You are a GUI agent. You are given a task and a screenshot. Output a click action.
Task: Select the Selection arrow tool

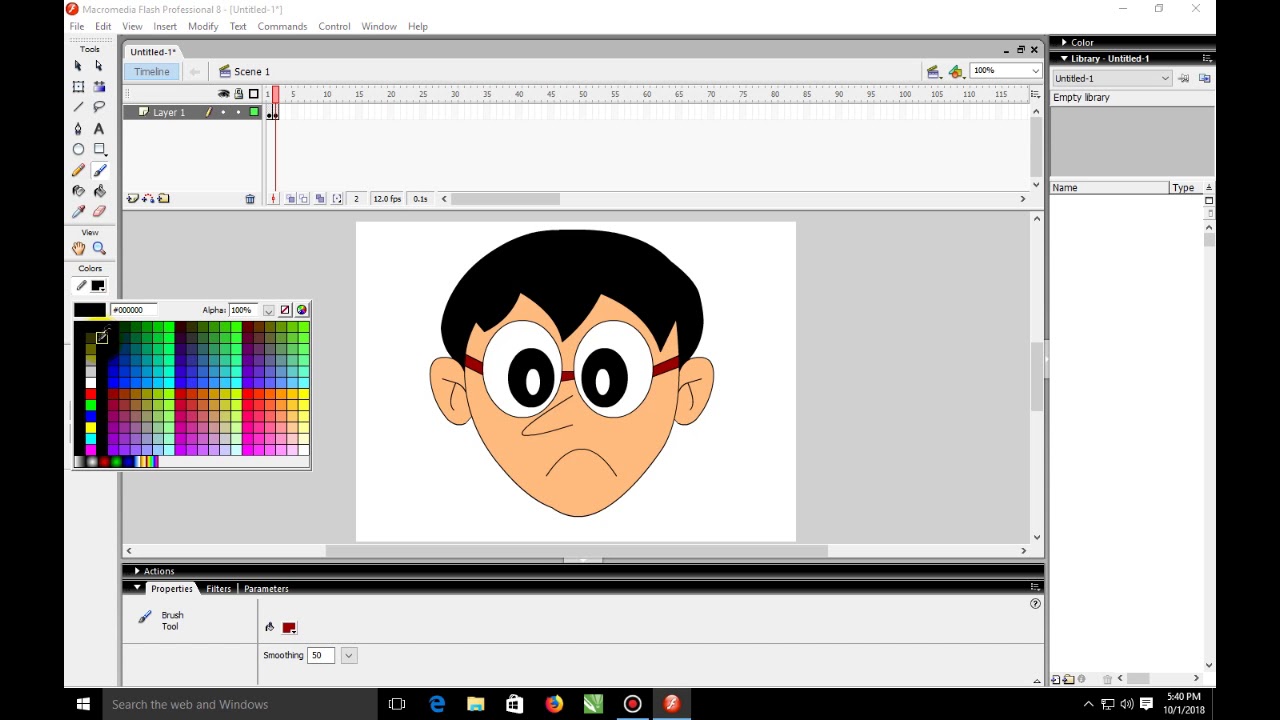(x=78, y=65)
